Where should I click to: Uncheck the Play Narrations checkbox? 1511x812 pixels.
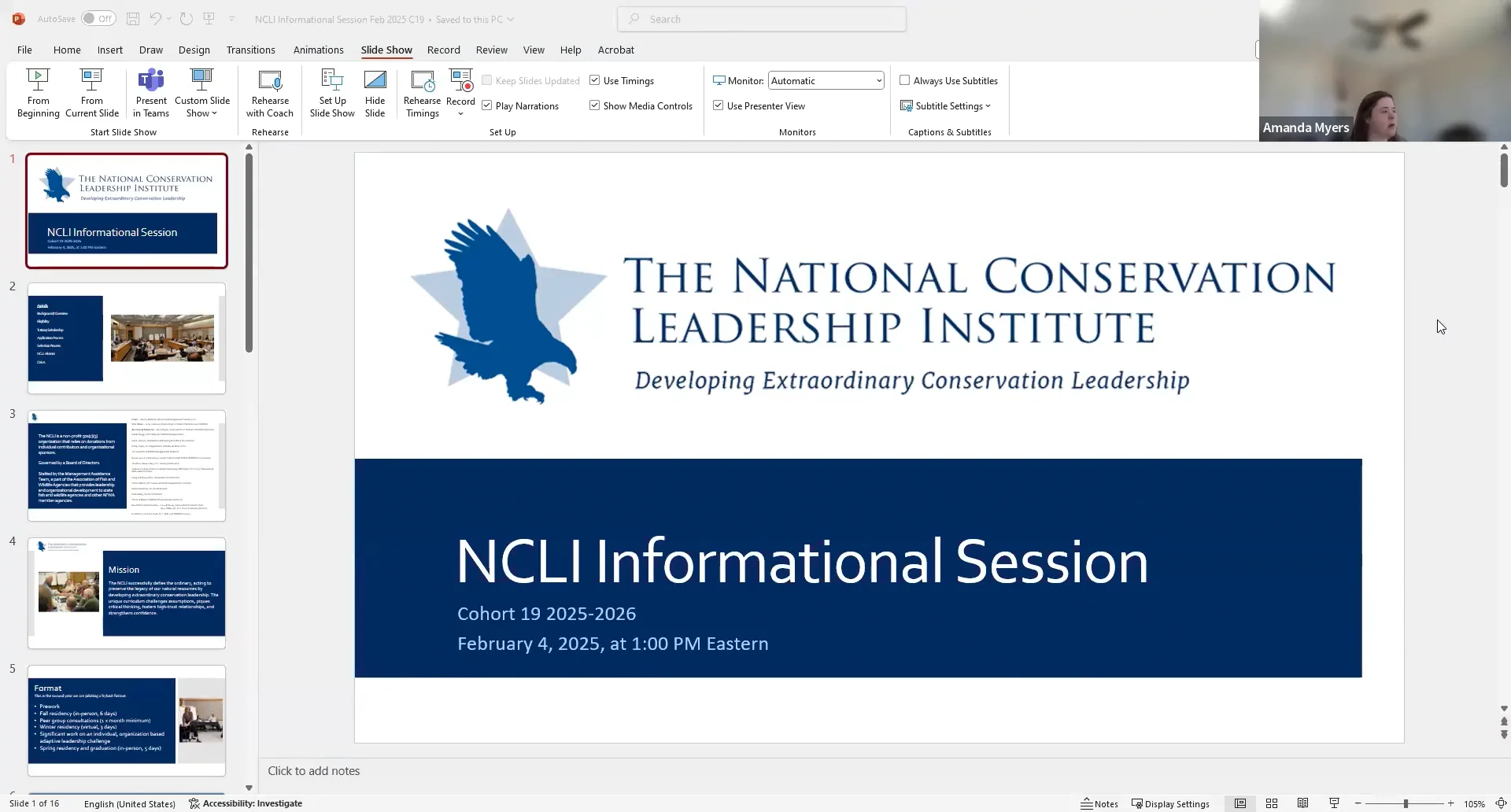coord(487,105)
